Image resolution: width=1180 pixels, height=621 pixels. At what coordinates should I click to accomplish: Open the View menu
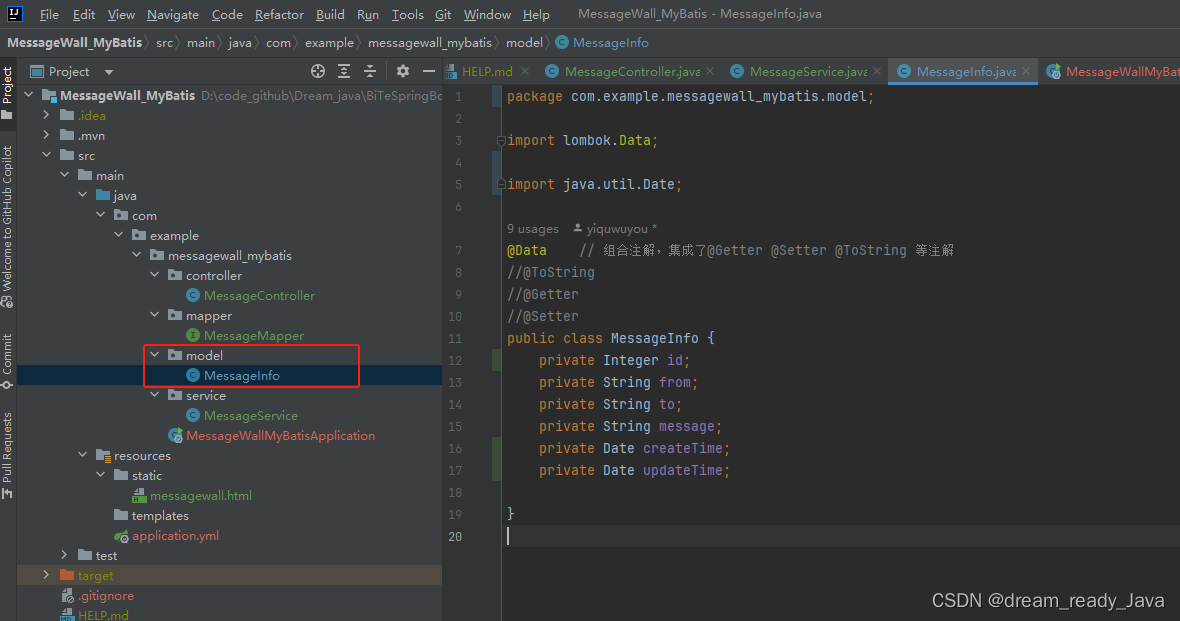(x=121, y=14)
